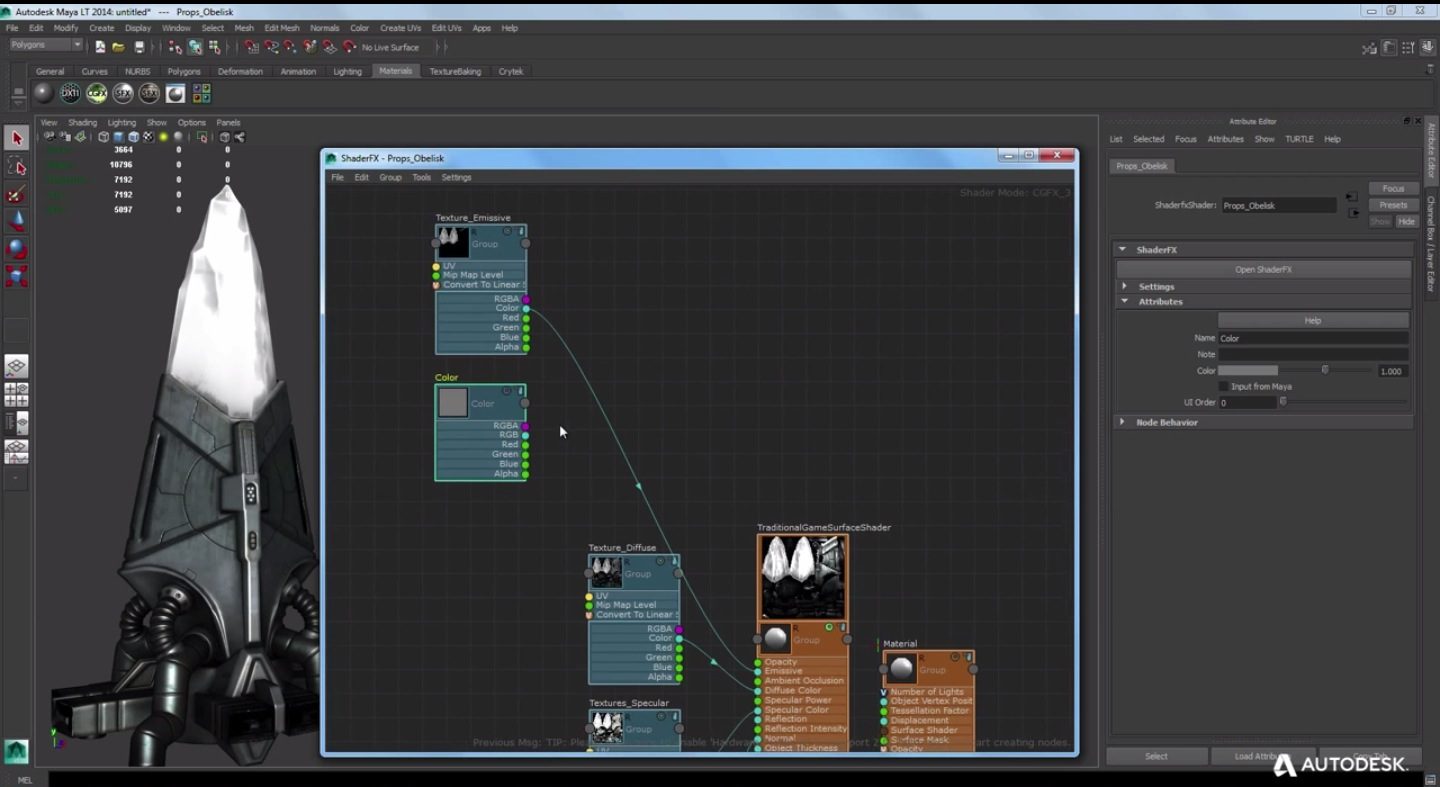The width and height of the screenshot is (1440, 787).
Task: Toggle wireframe cube in viewport toolbar
Action: [x=103, y=137]
